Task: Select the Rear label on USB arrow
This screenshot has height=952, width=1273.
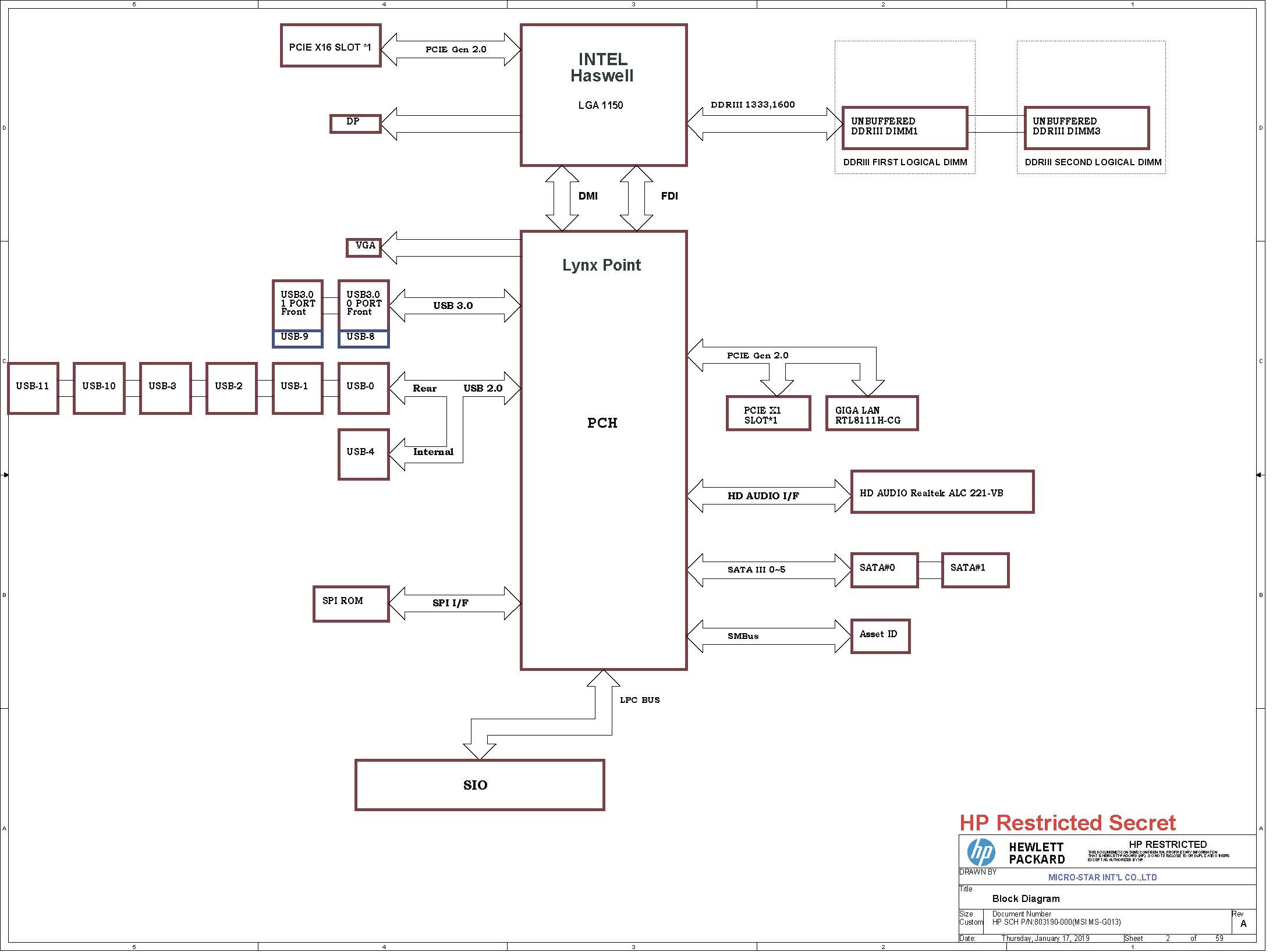Action: [424, 388]
